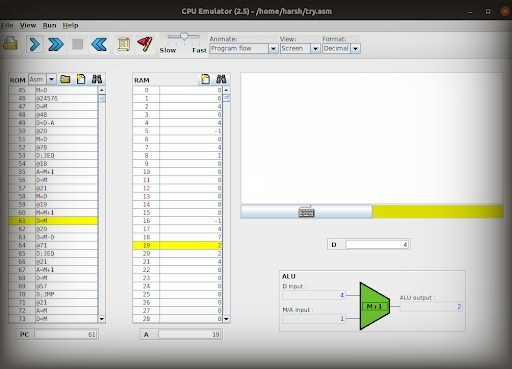The height and width of the screenshot is (369, 512).
Task: Select ROM row 63 D=M-D
Action: pyautogui.click(x=53, y=237)
